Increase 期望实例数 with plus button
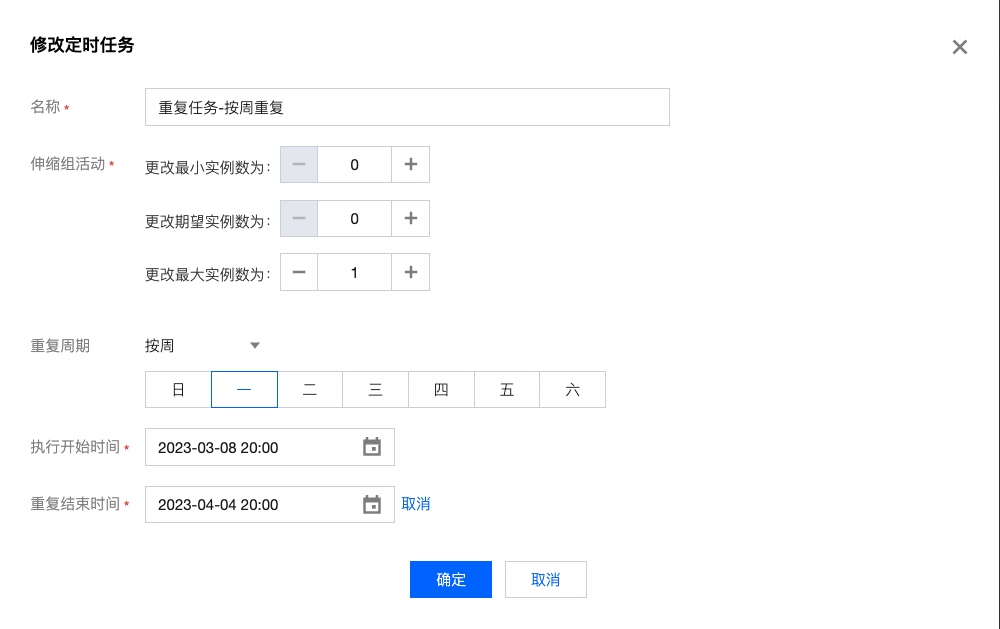This screenshot has height=629, width=1000. pos(410,218)
